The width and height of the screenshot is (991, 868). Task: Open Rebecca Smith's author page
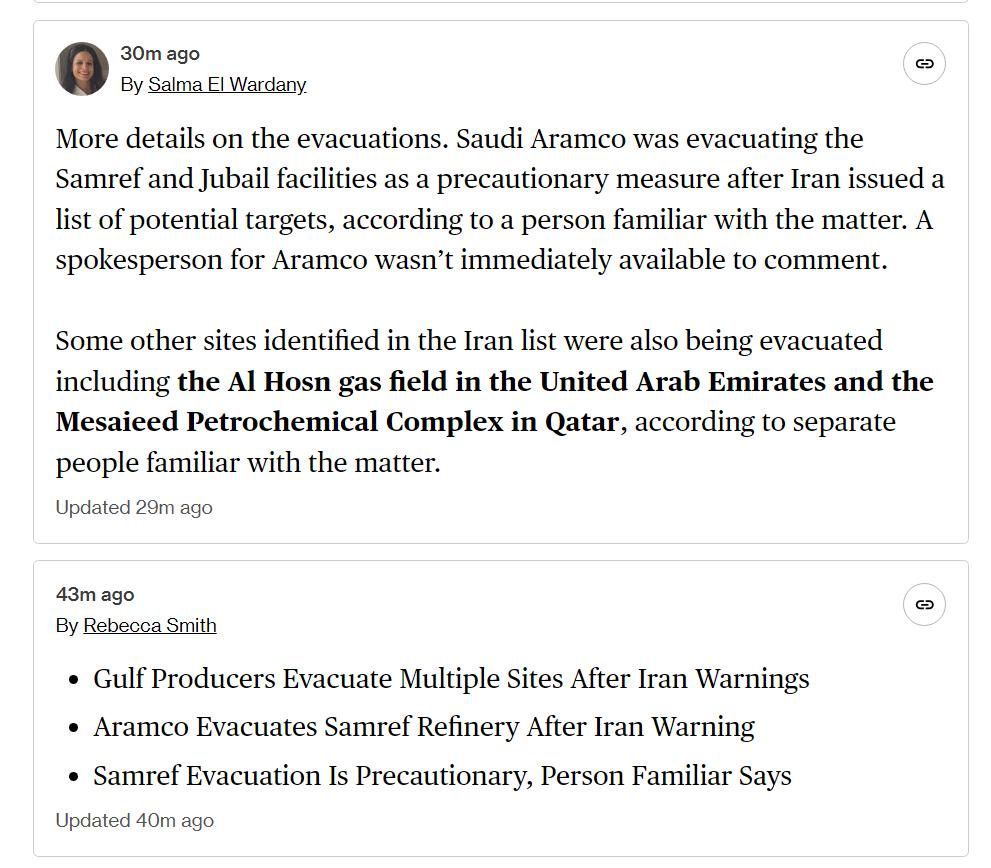pos(150,626)
